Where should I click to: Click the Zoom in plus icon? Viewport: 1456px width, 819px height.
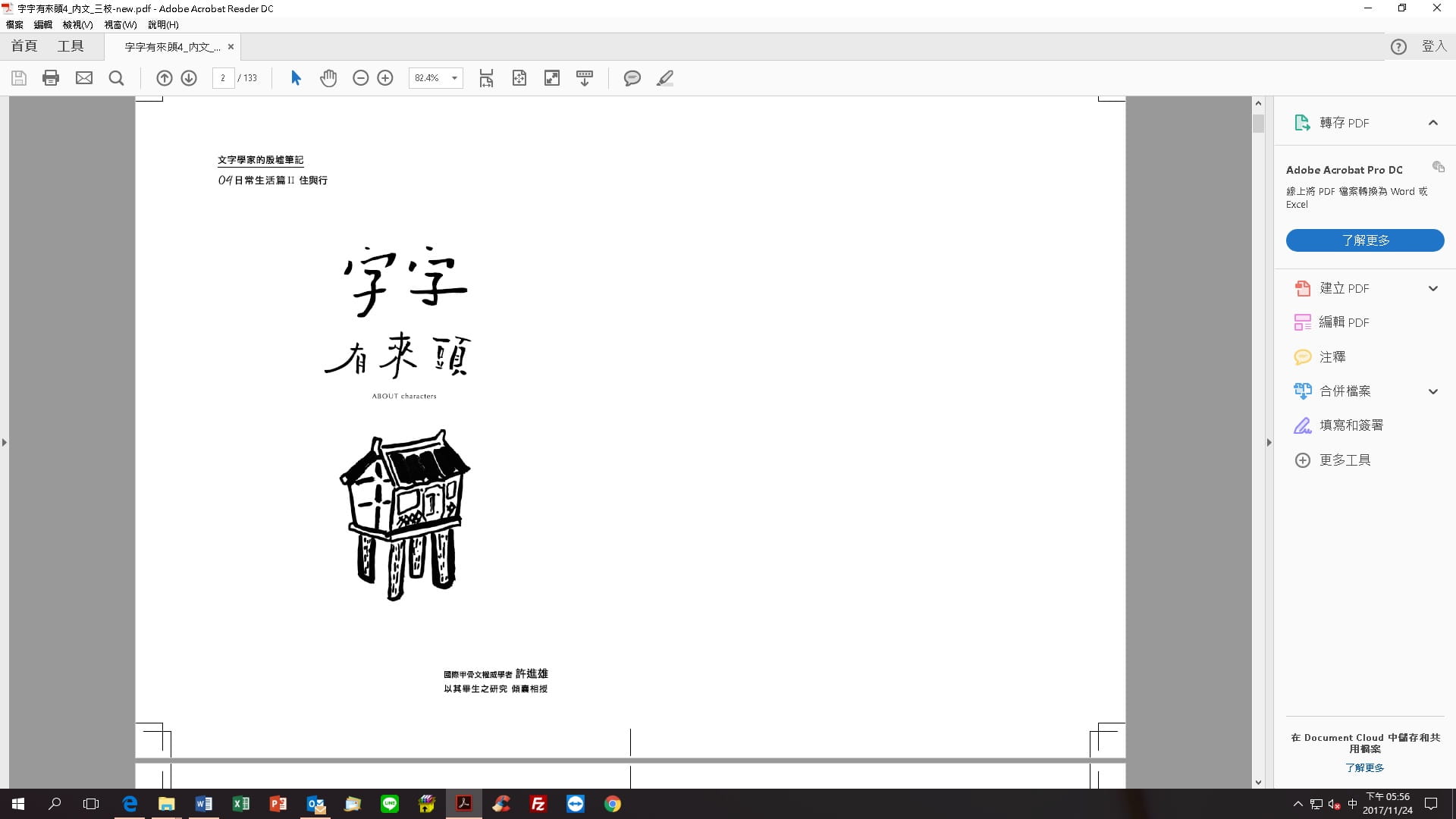point(385,78)
